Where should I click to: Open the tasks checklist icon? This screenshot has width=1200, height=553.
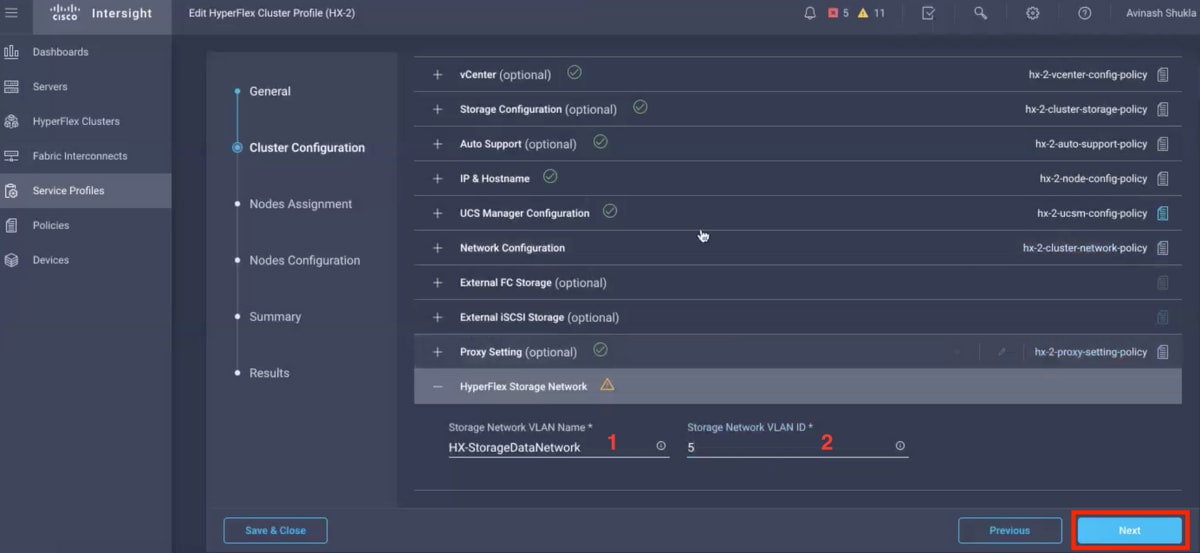tap(928, 13)
